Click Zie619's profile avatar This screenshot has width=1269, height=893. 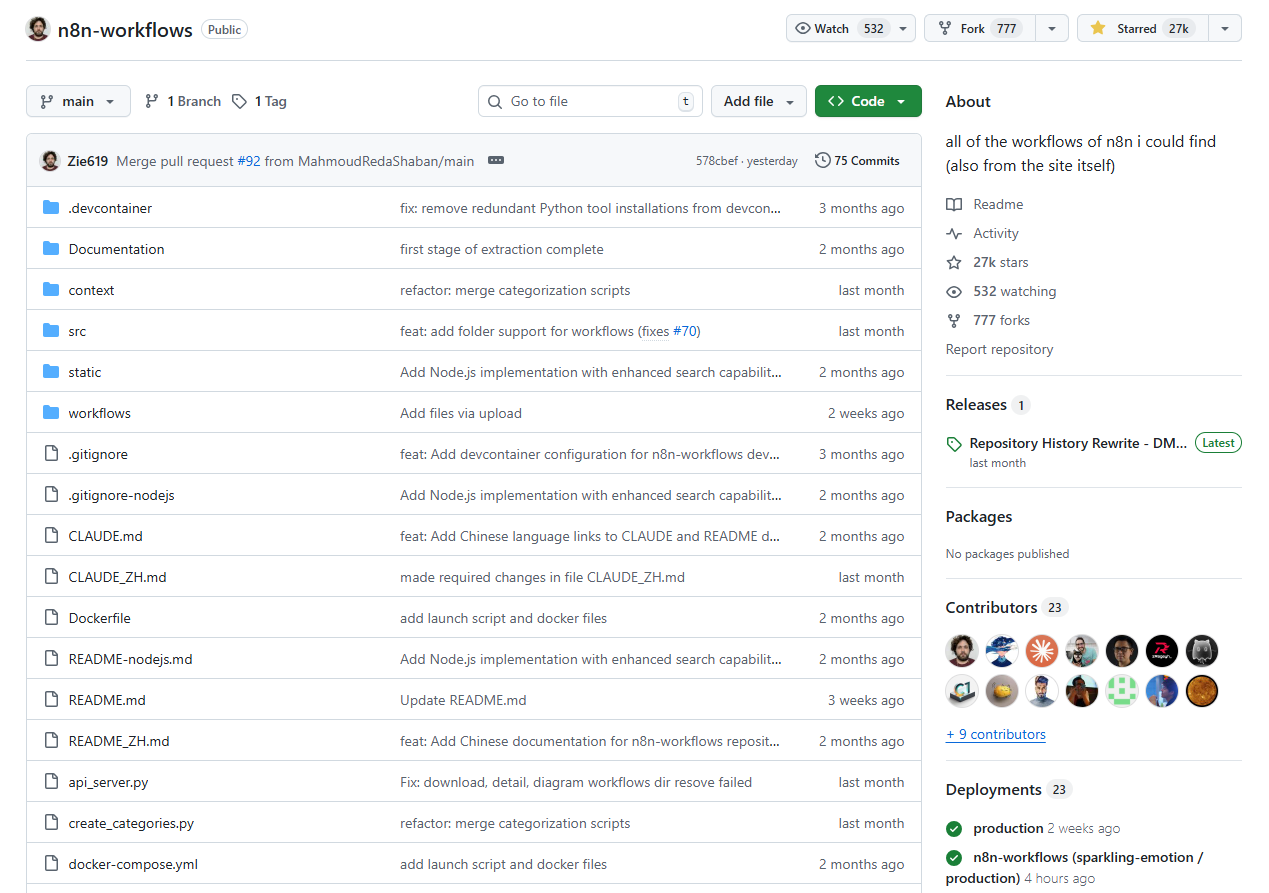50,160
